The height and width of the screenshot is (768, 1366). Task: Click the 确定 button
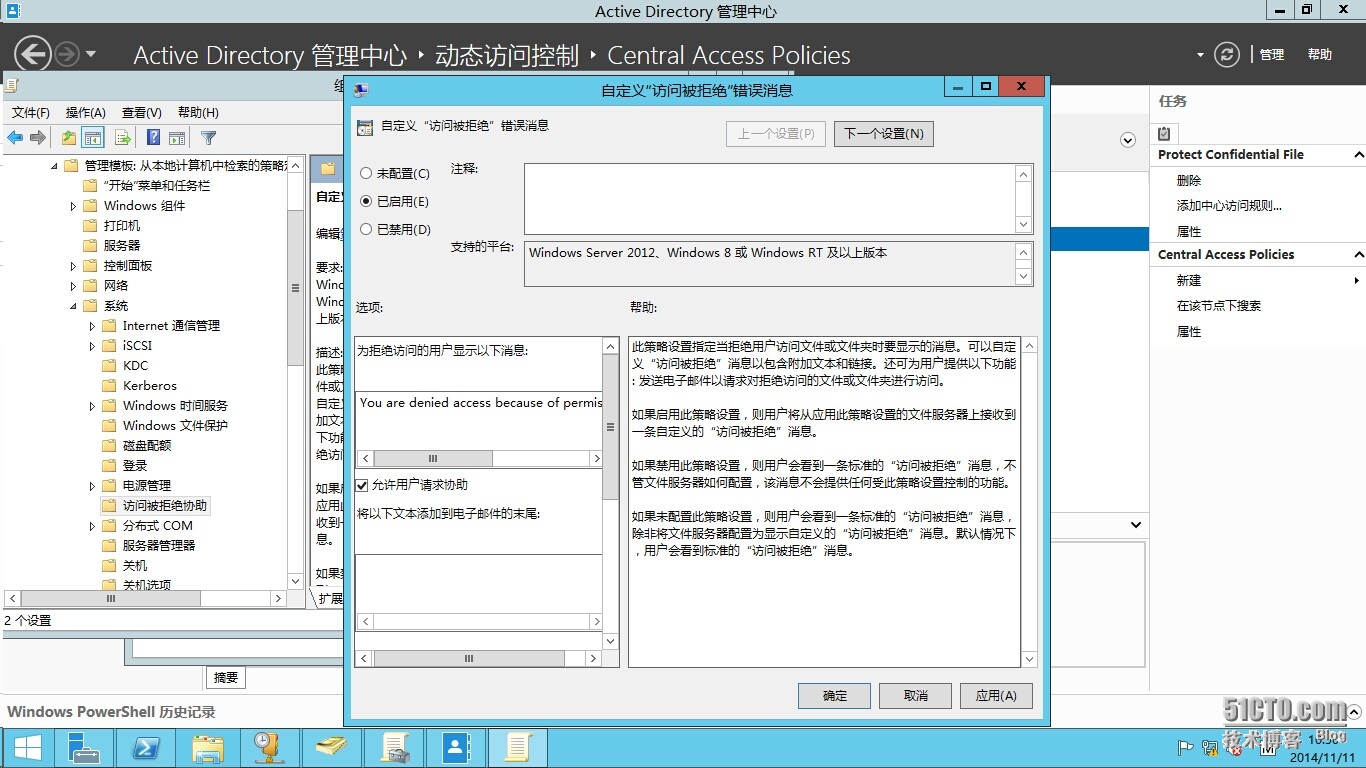click(x=834, y=696)
